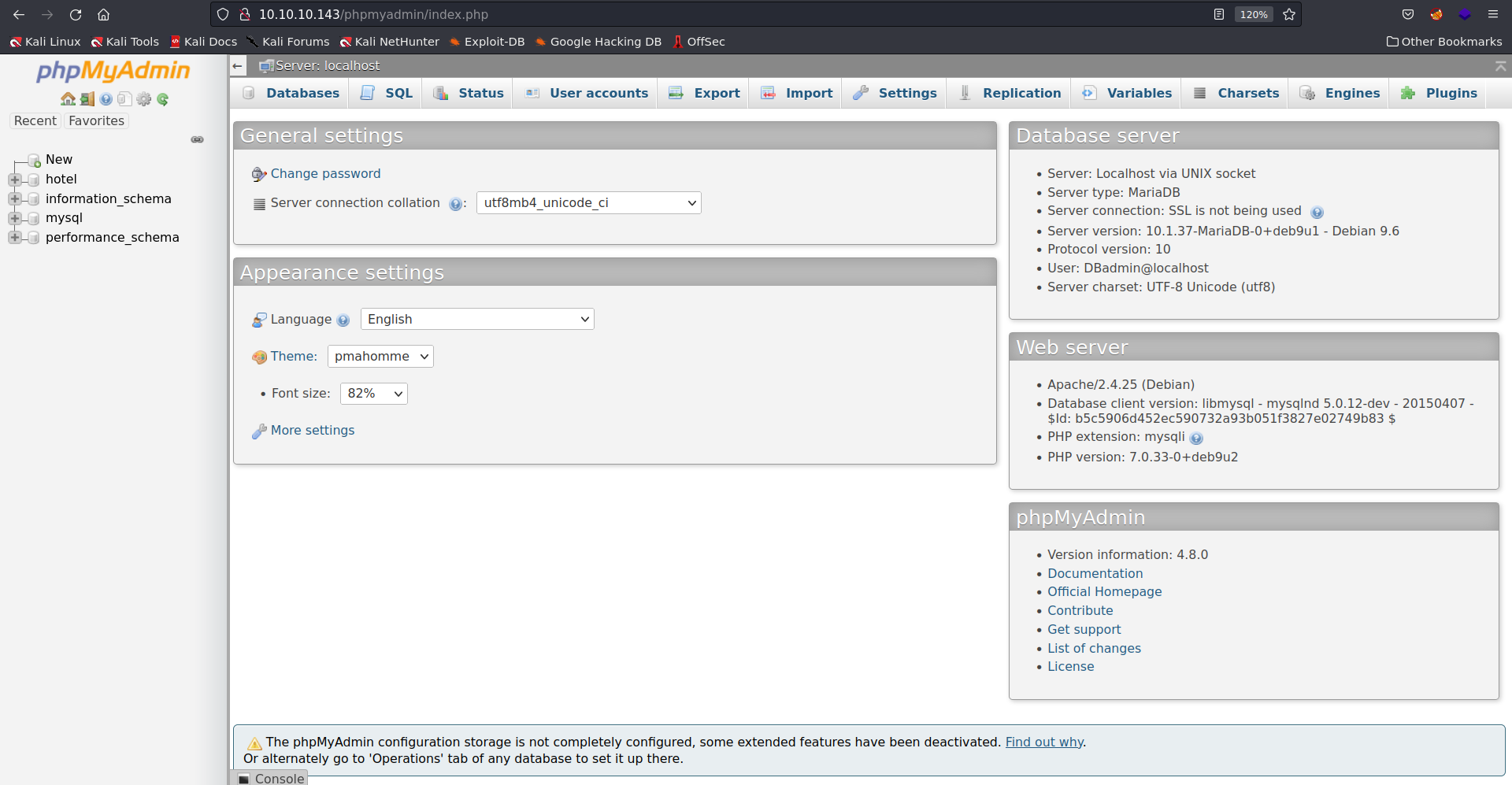Click the hotel database cylinder icon
Viewport: 1512px width, 785px height.
tap(33, 180)
